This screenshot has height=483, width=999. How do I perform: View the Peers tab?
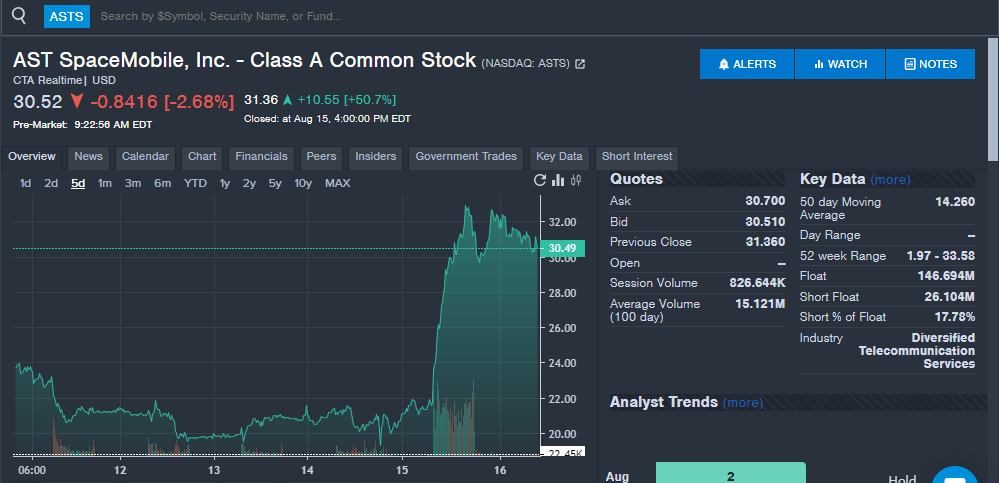(x=321, y=157)
